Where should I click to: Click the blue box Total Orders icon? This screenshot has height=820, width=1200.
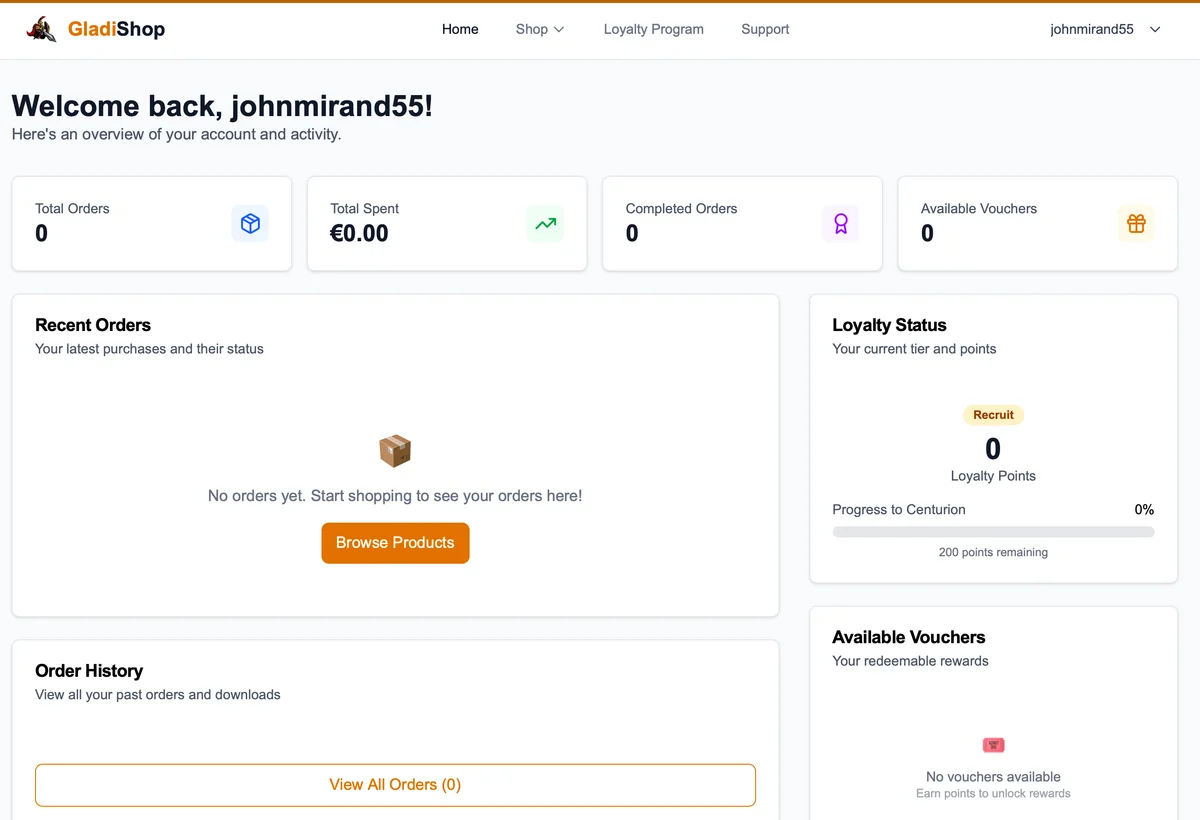click(250, 224)
